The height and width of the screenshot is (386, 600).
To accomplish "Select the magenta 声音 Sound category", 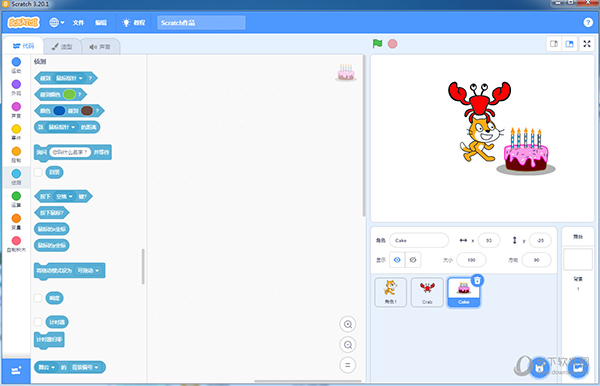I will pyautogui.click(x=16, y=110).
